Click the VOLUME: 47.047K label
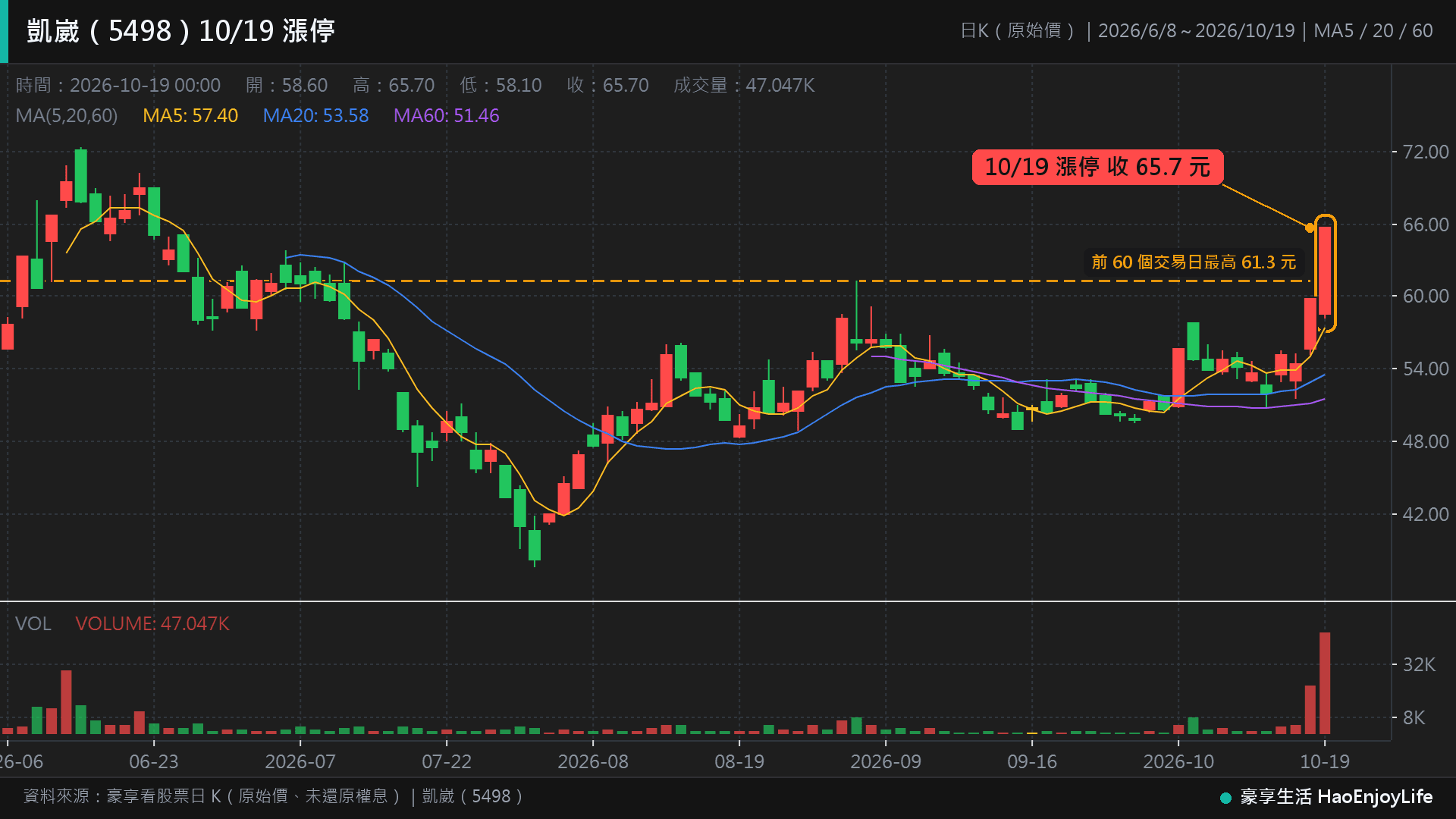The width and height of the screenshot is (1456, 819). coord(152,623)
